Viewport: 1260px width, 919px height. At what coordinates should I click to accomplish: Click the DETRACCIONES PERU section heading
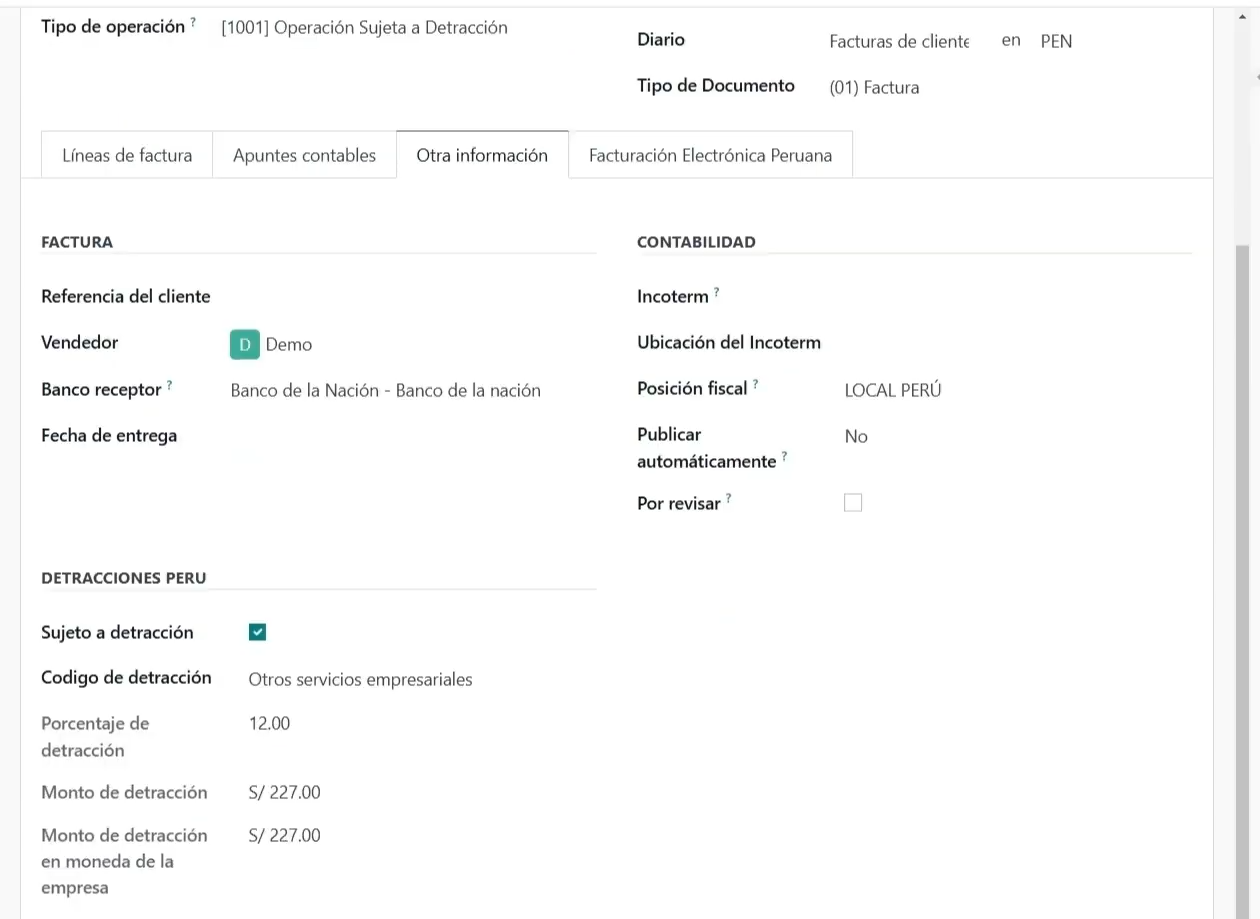(x=124, y=578)
